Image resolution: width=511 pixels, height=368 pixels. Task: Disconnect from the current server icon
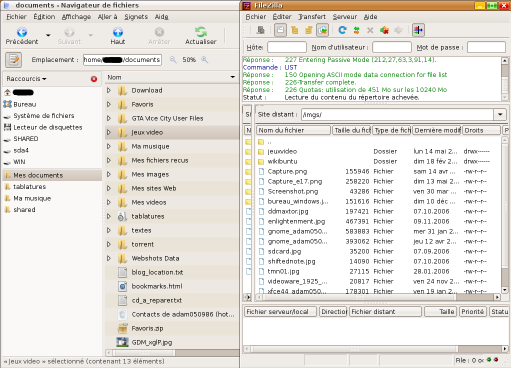coord(384,30)
